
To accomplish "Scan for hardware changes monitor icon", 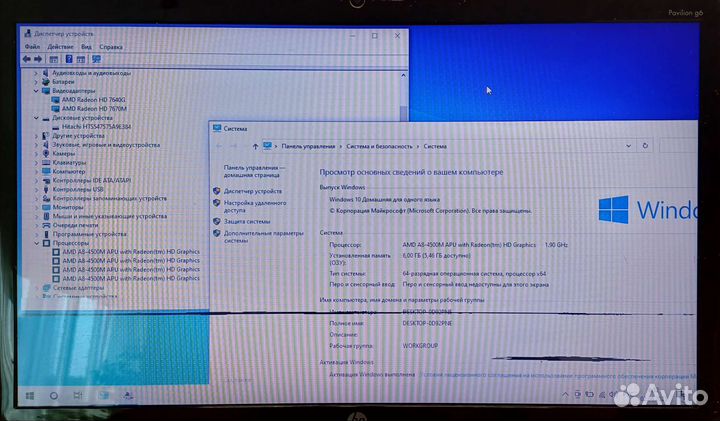I will pos(96,59).
